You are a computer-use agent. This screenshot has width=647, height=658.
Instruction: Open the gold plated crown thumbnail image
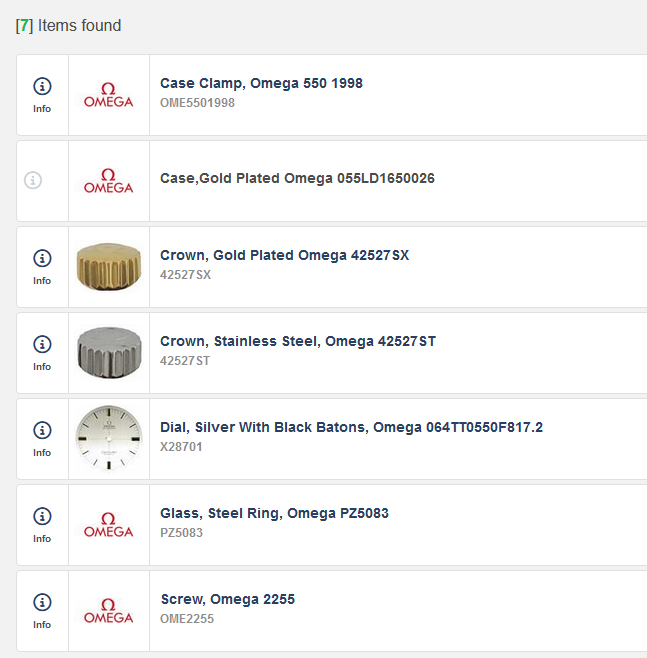pyautogui.click(x=108, y=267)
